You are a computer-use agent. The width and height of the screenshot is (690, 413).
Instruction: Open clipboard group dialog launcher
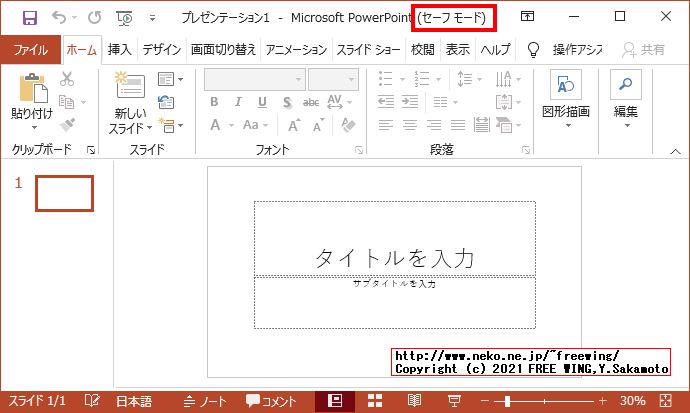91,150
